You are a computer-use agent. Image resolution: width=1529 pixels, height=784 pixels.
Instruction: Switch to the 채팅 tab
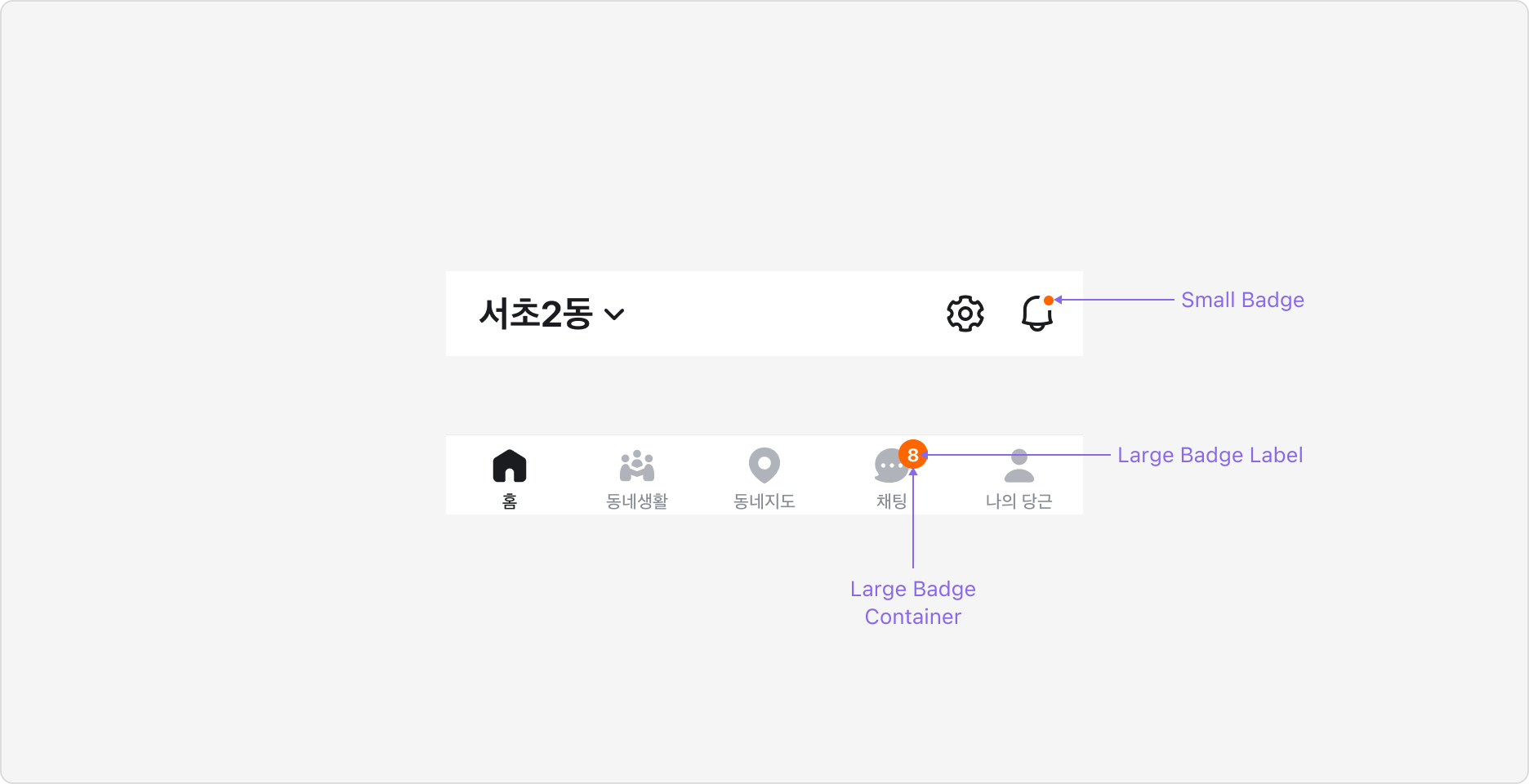[890, 502]
